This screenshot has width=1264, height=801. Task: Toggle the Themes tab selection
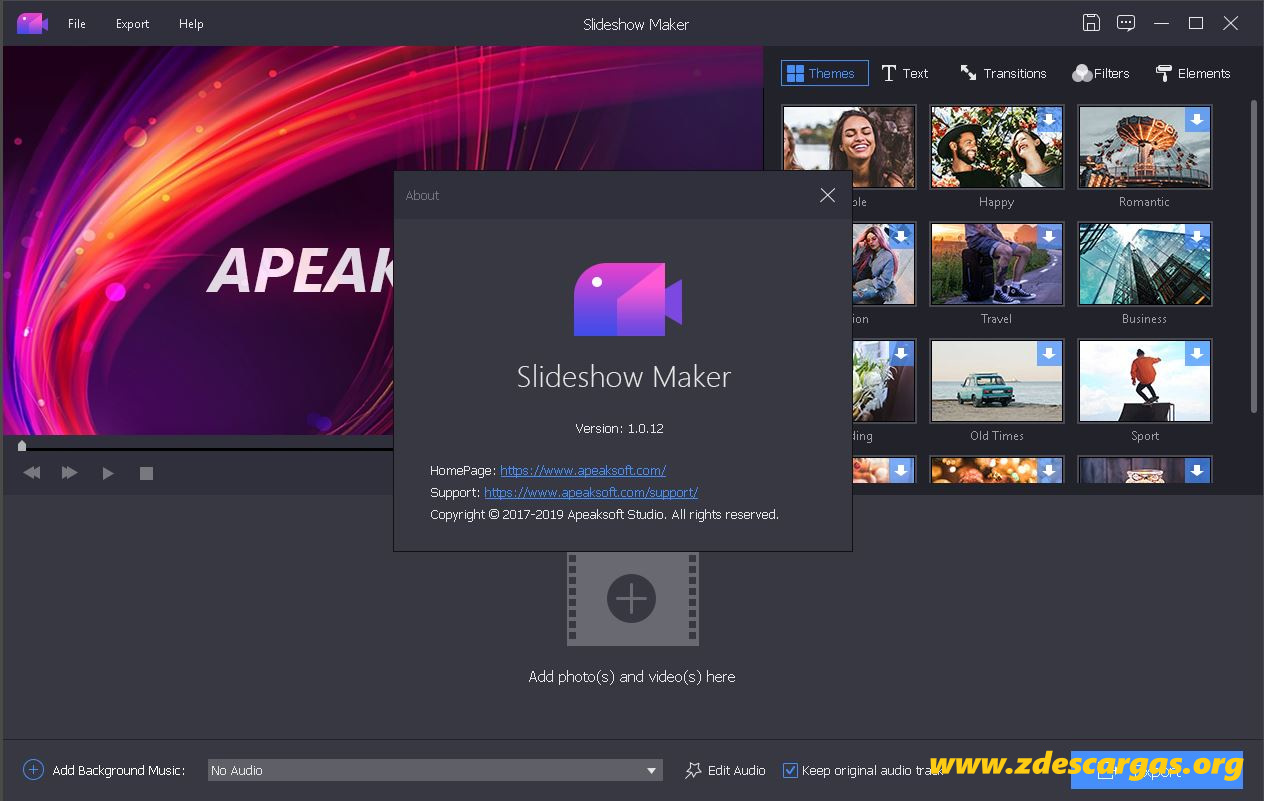824,72
